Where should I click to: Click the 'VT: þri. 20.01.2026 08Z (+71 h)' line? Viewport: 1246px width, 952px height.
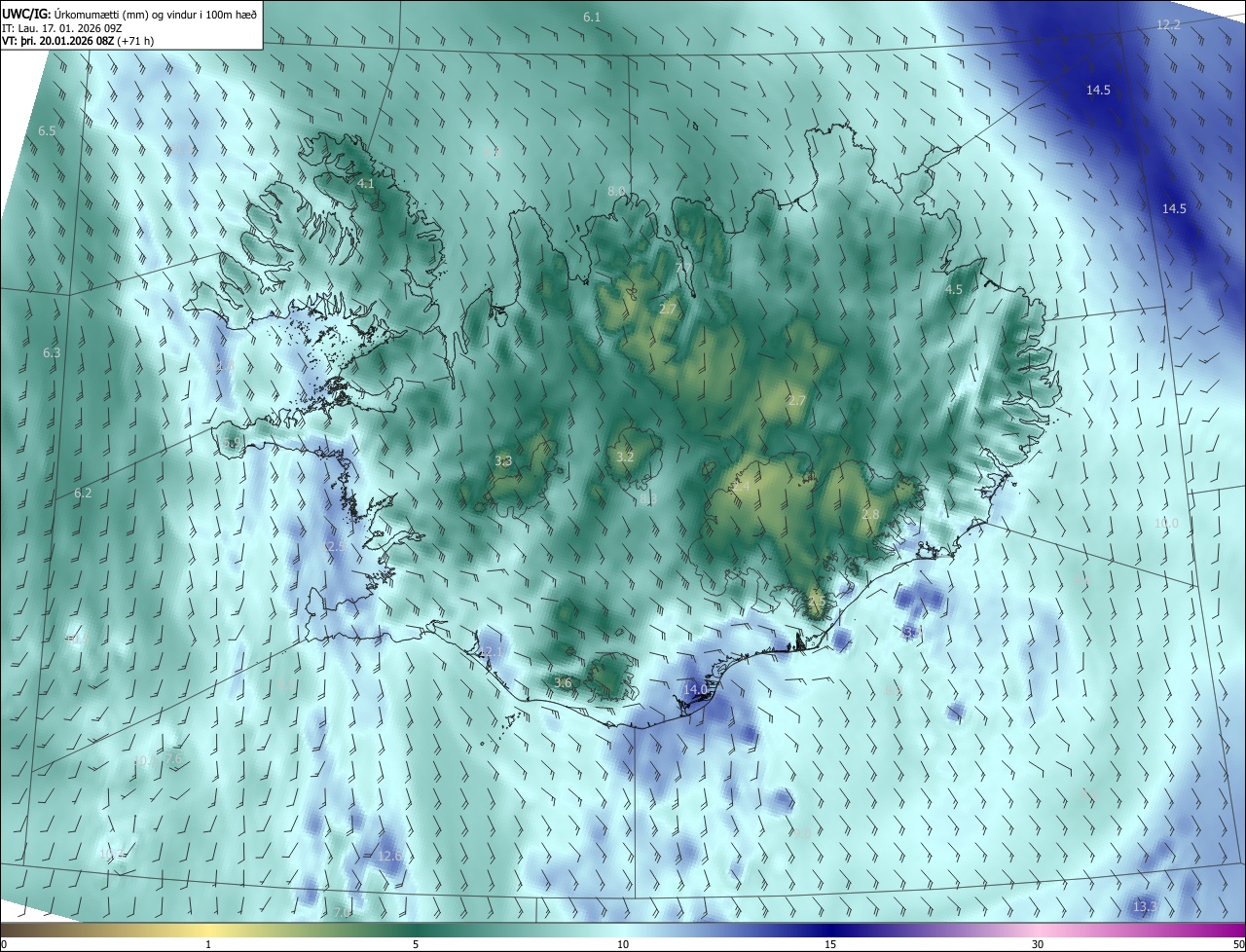[78, 41]
